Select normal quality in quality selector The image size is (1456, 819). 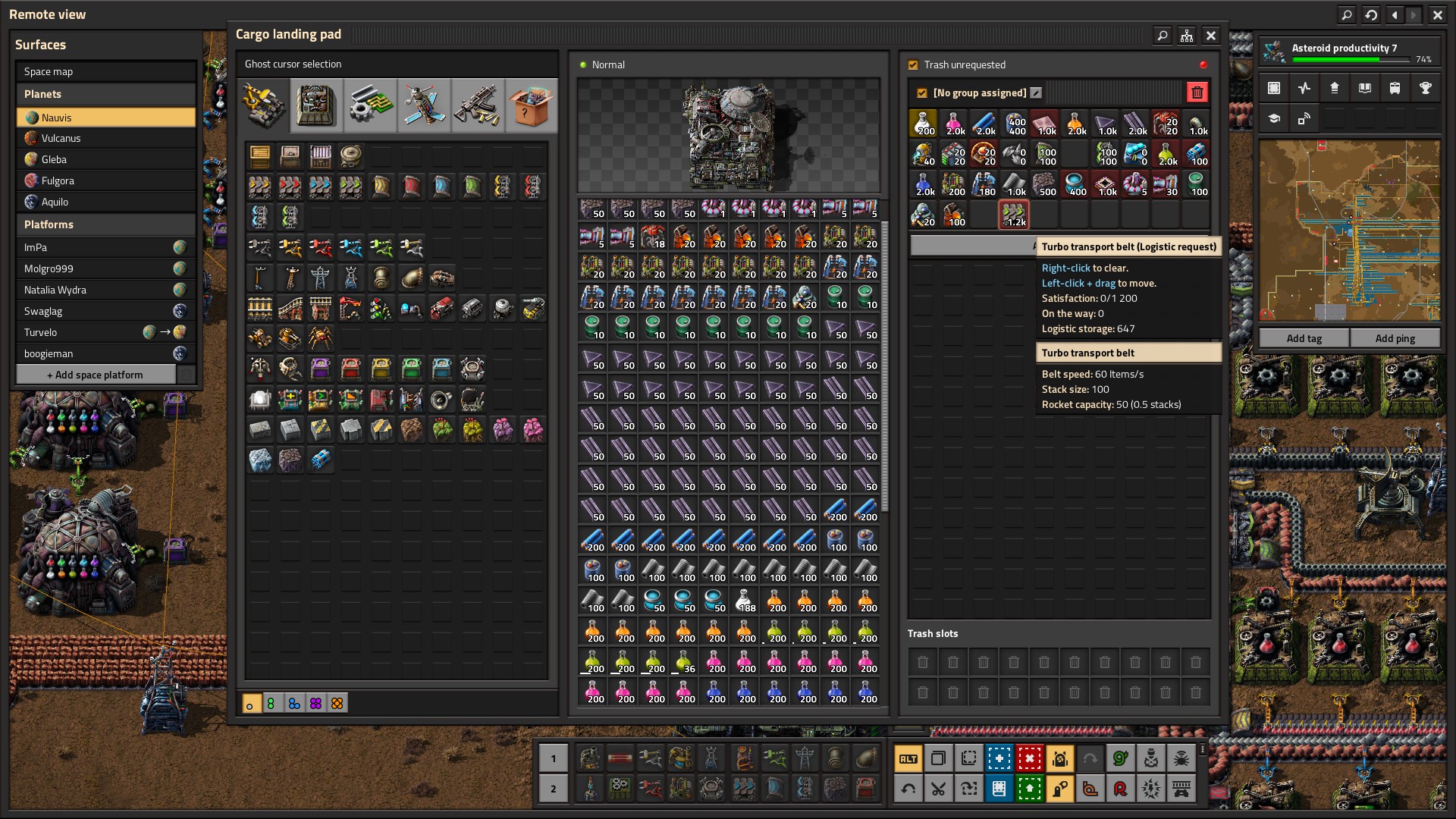tap(252, 704)
